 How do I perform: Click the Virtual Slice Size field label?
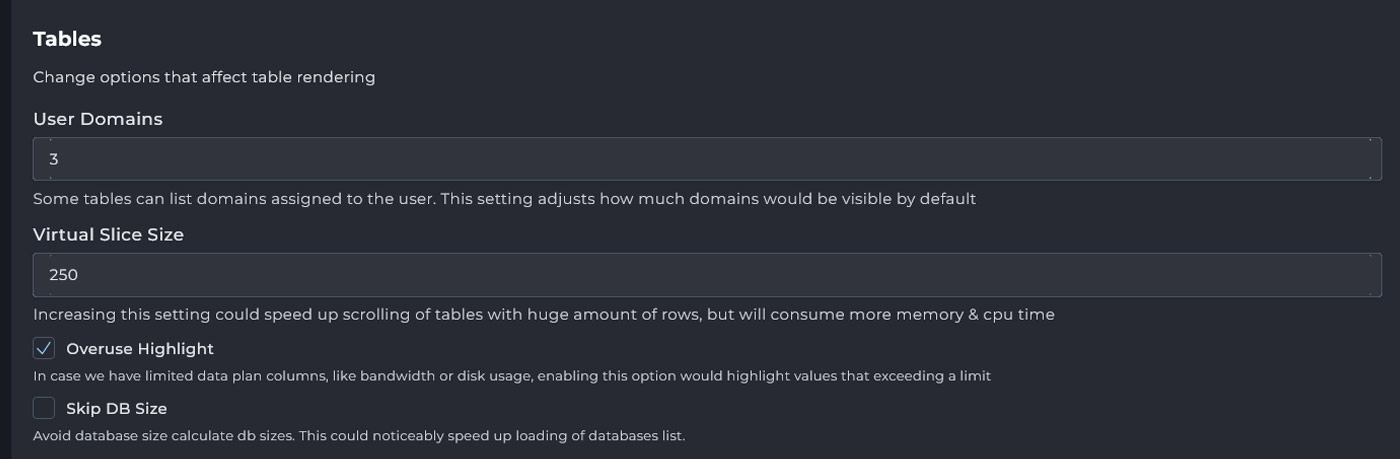108,235
